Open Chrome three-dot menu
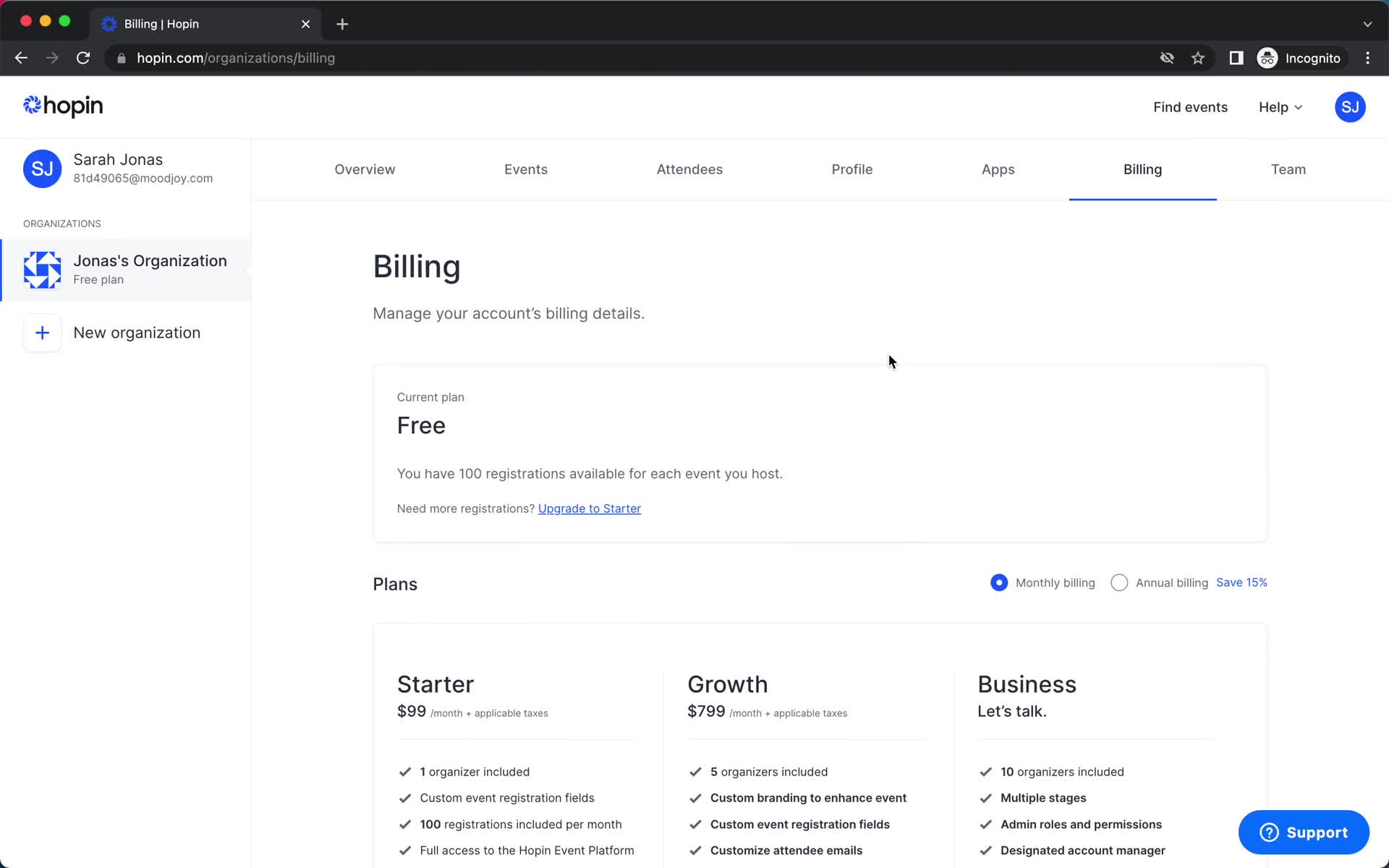 click(1367, 58)
